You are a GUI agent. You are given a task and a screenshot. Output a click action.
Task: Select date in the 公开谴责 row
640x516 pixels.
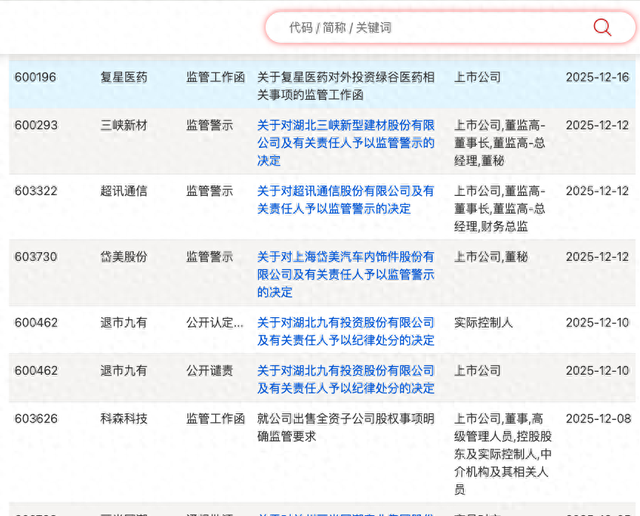tap(597, 371)
